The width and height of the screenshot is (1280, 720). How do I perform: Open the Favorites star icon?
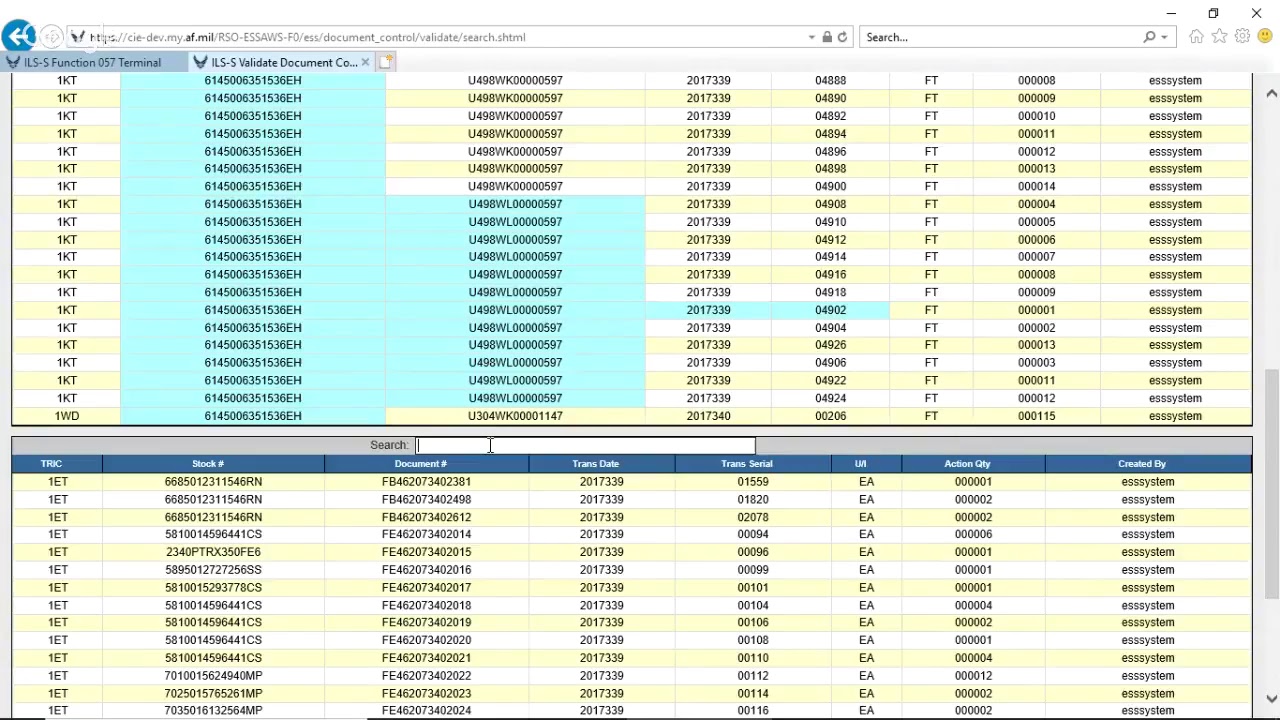click(1219, 37)
